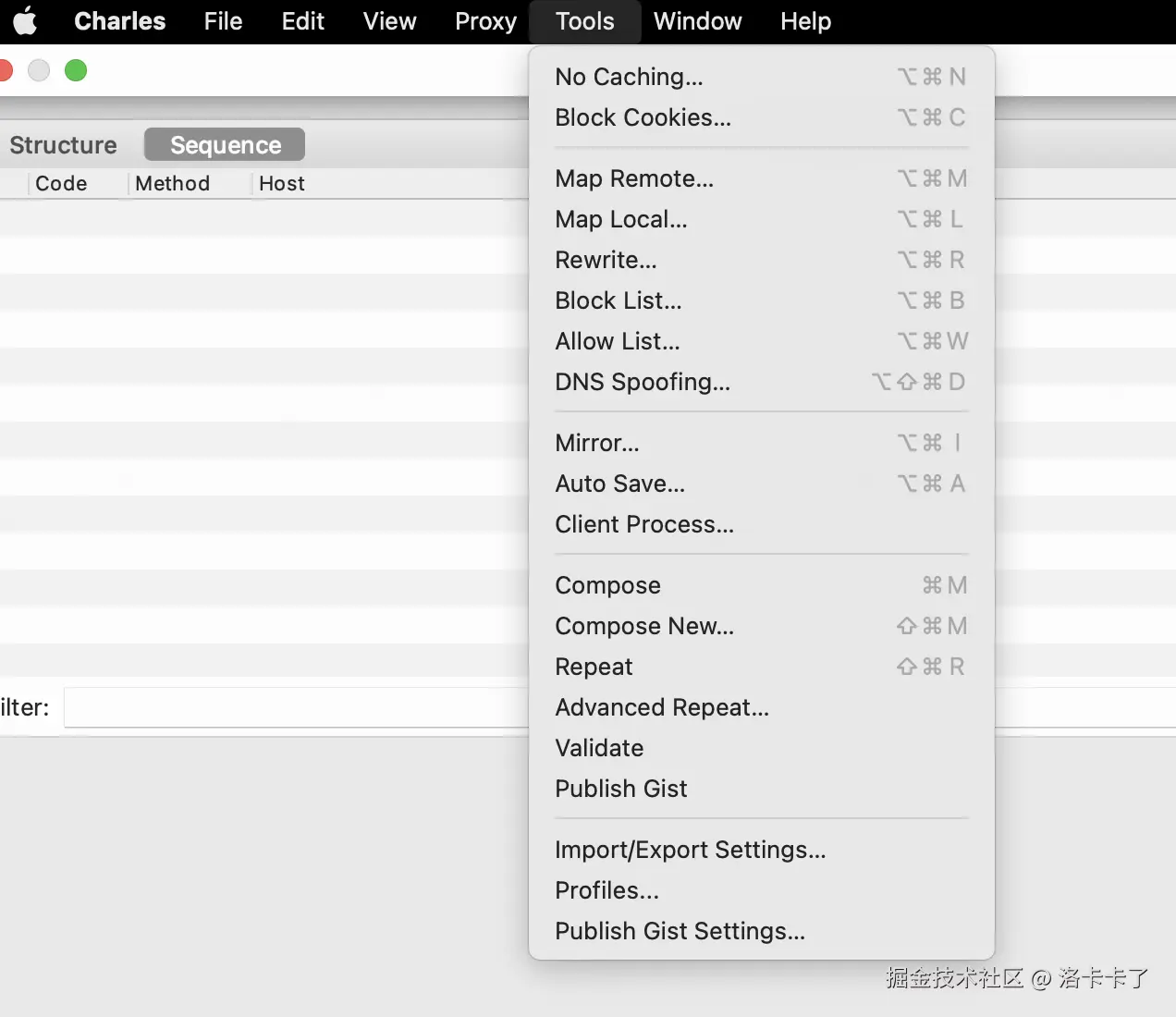The width and height of the screenshot is (1176, 1017).
Task: Open Map Remote... settings
Action: pos(761,178)
